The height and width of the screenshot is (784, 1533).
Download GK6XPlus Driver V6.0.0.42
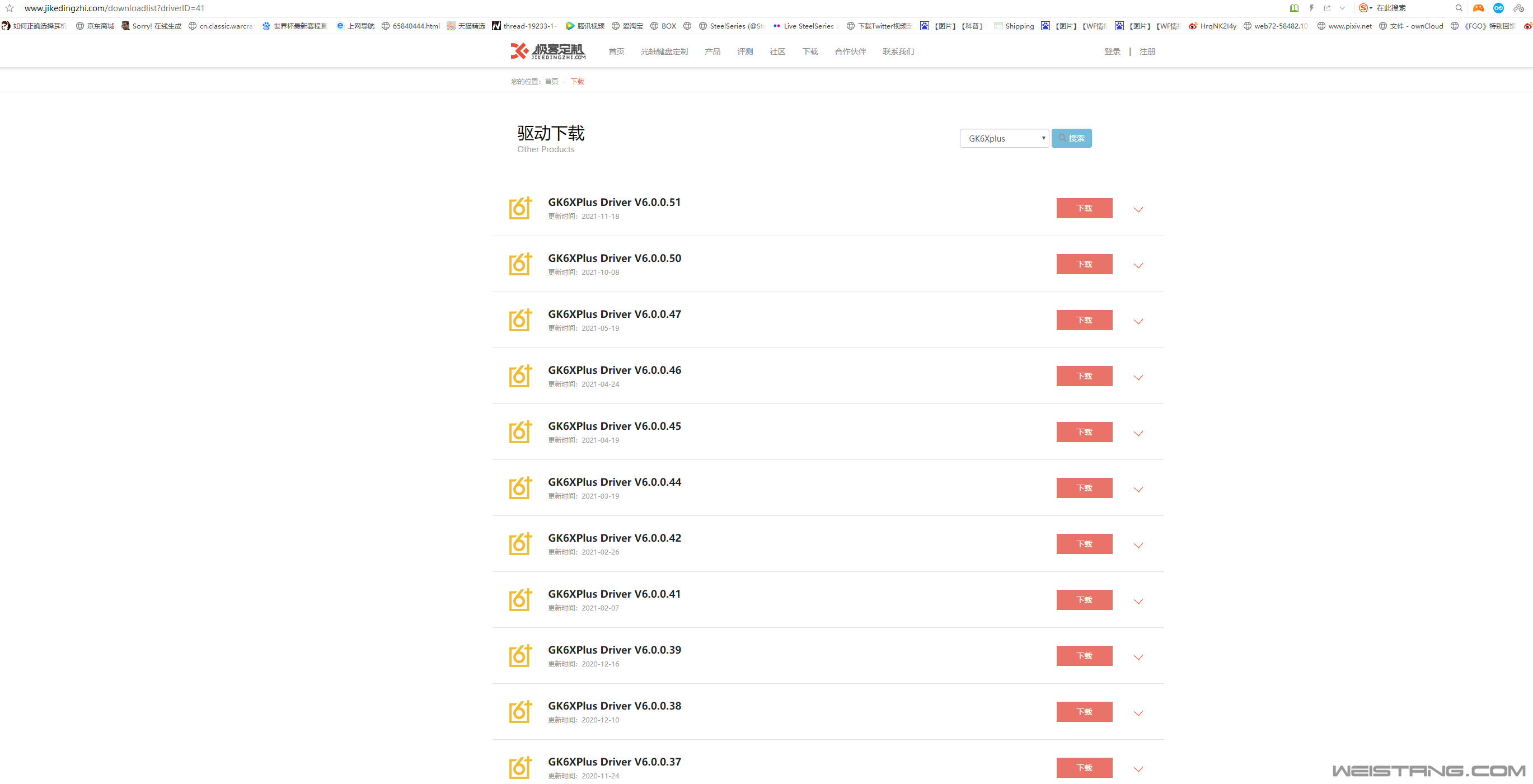(x=1084, y=544)
